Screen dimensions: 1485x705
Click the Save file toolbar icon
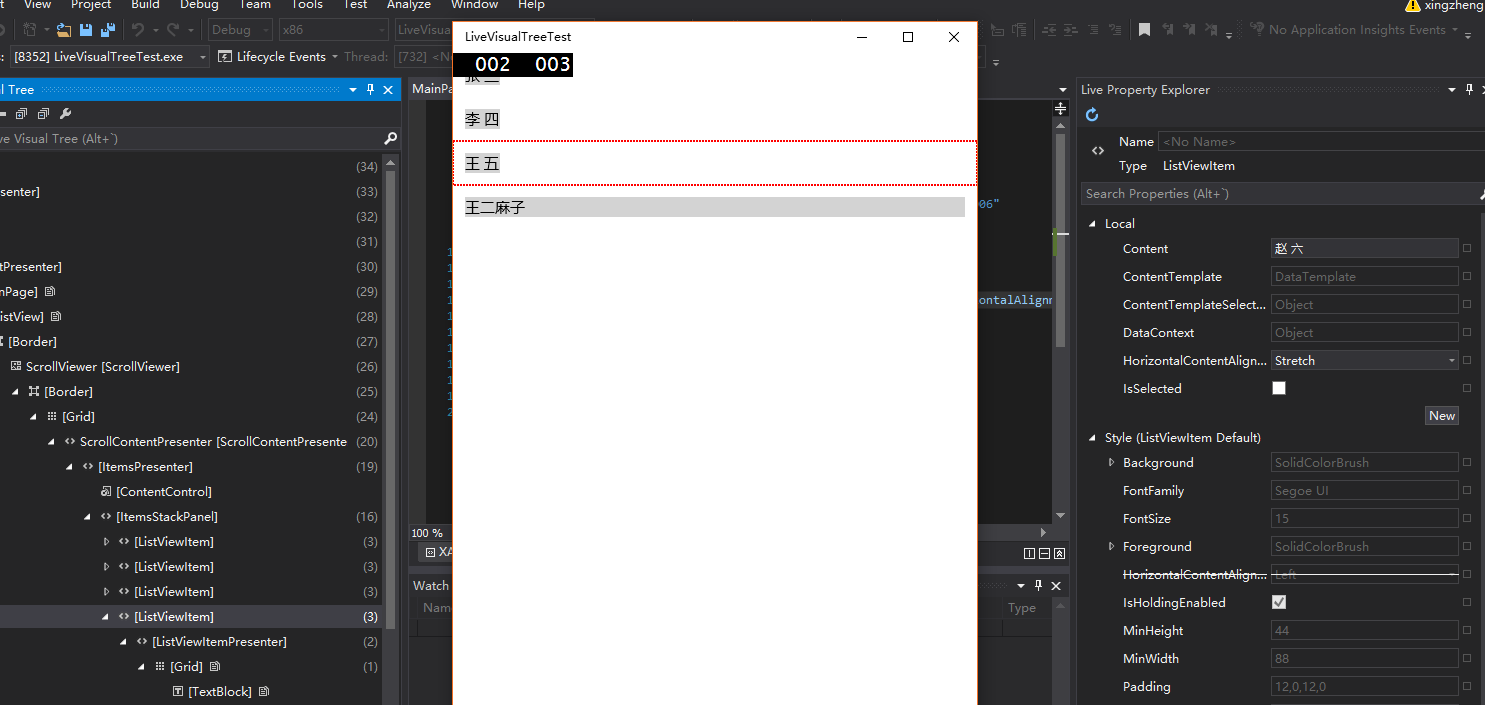tap(86, 30)
